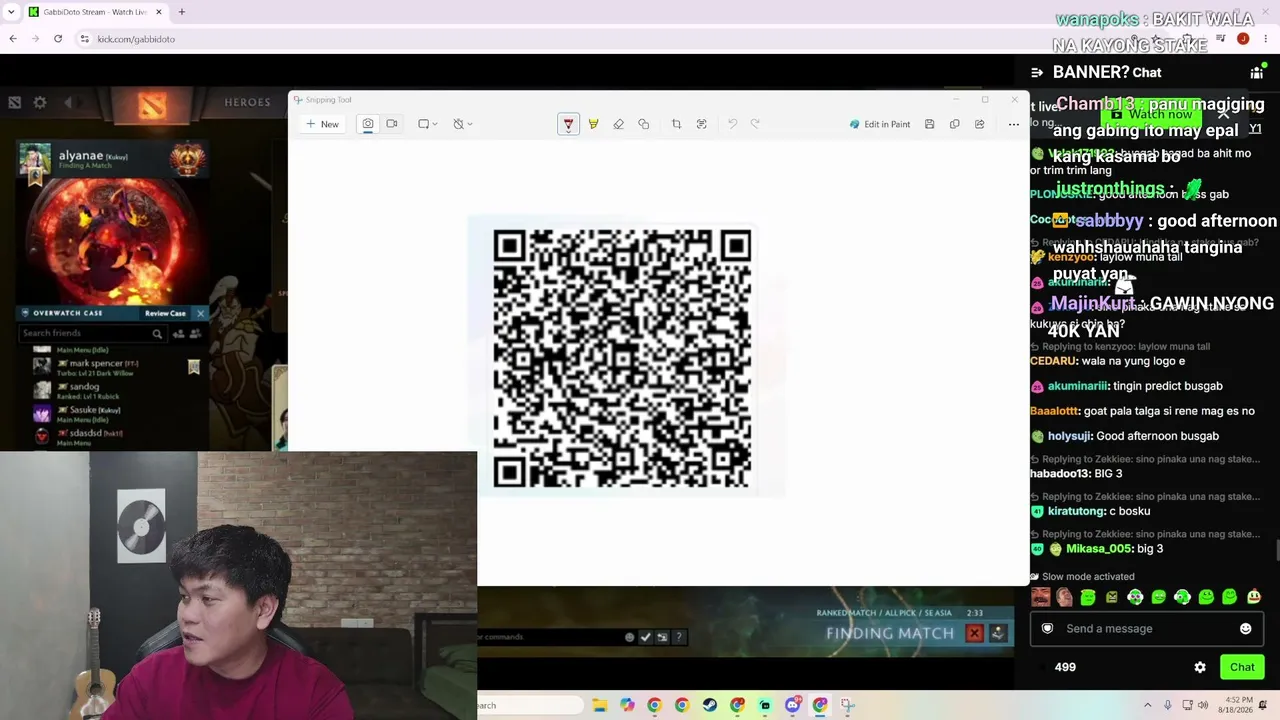This screenshot has height=720, width=1280.
Task: Open Snipping Tool from the taskbar
Action: click(847, 705)
